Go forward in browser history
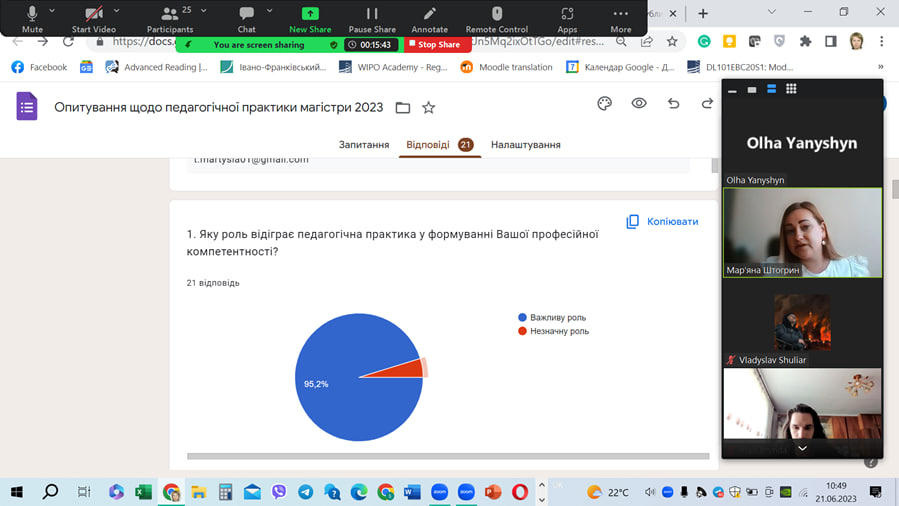This screenshot has height=506, width=899. pyautogui.click(x=43, y=41)
